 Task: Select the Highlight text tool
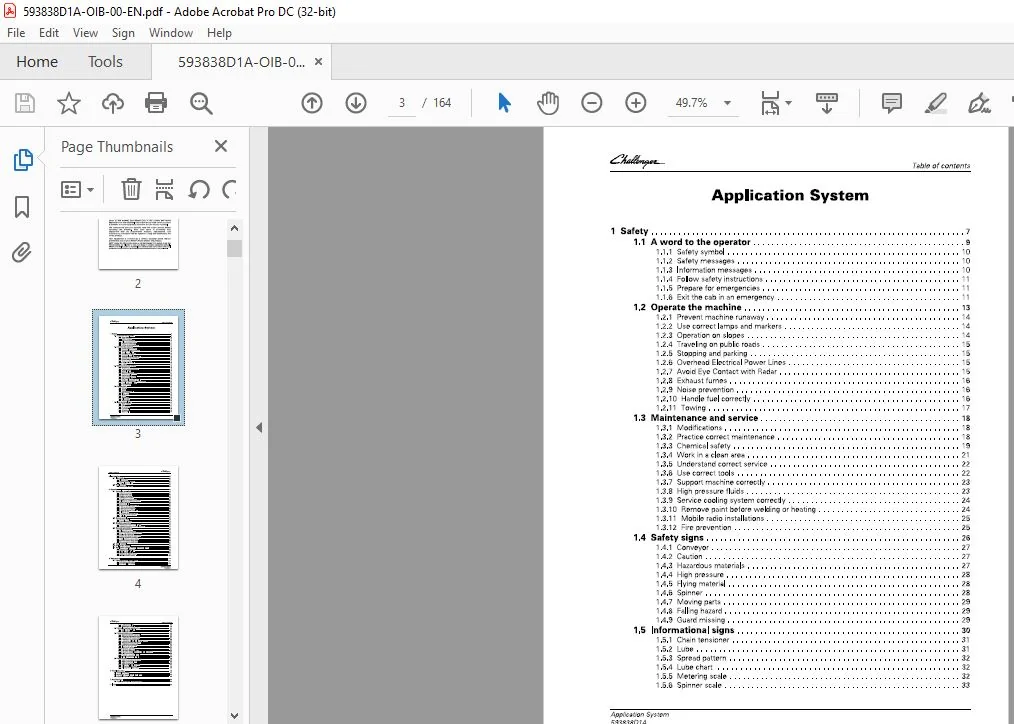[x=936, y=103]
